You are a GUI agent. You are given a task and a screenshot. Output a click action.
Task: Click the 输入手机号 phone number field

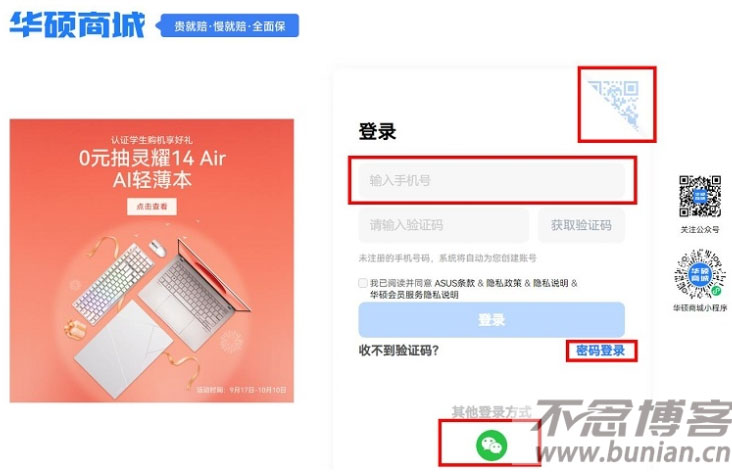pos(491,180)
